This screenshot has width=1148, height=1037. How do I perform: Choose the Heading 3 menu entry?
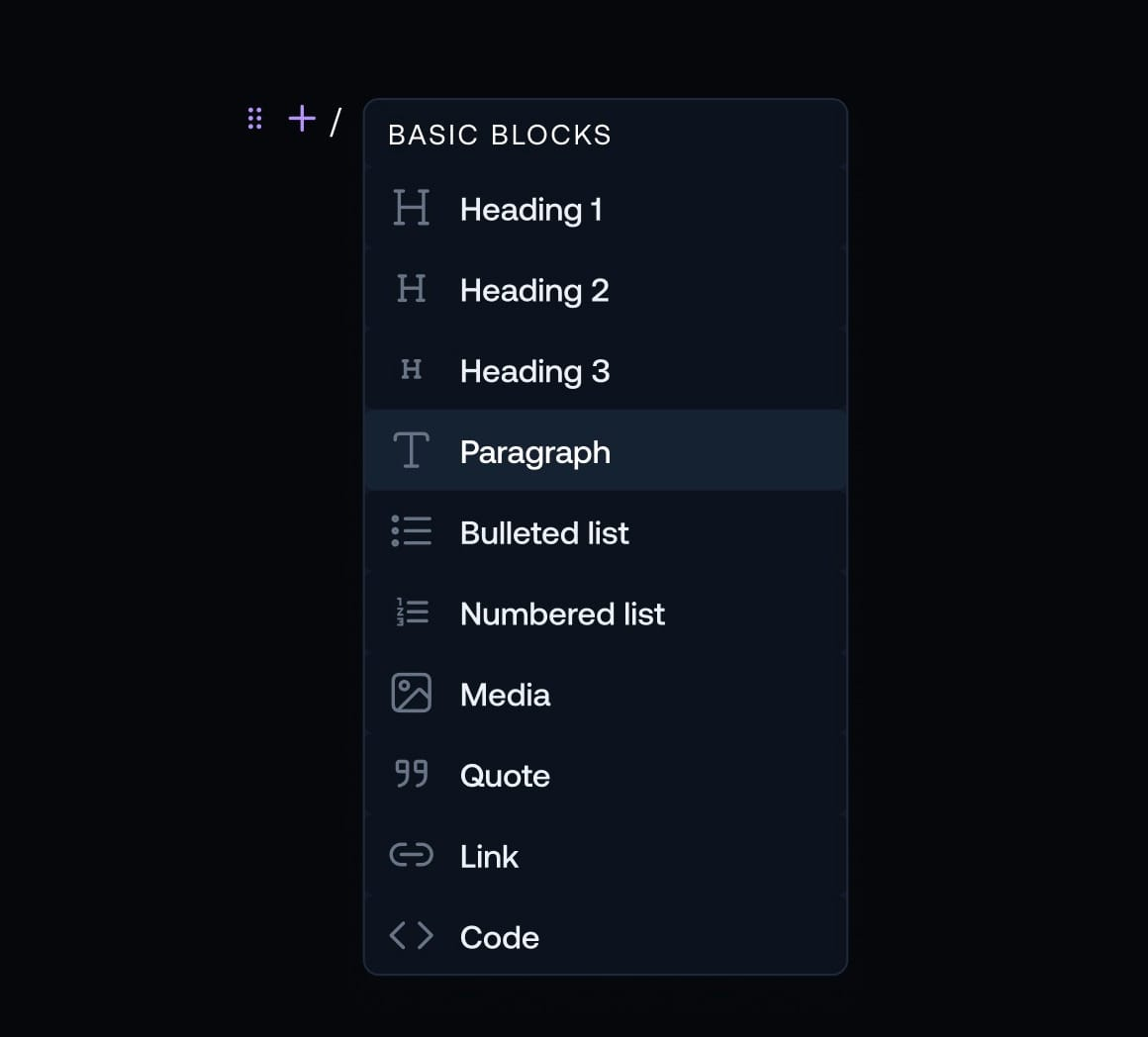click(534, 371)
